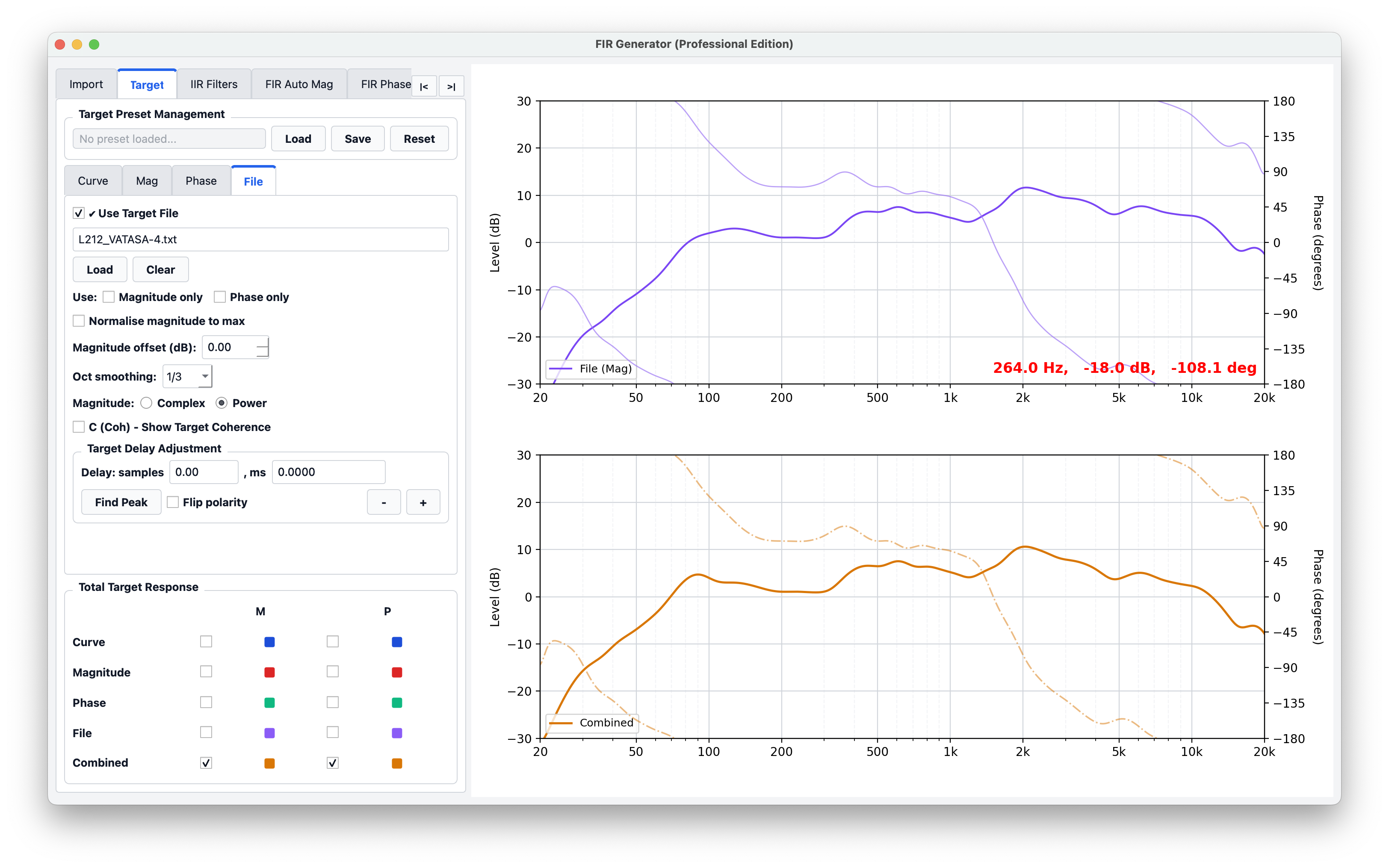1389x868 pixels.
Task: Click the green Phase magnitude color swatch
Action: click(x=269, y=703)
